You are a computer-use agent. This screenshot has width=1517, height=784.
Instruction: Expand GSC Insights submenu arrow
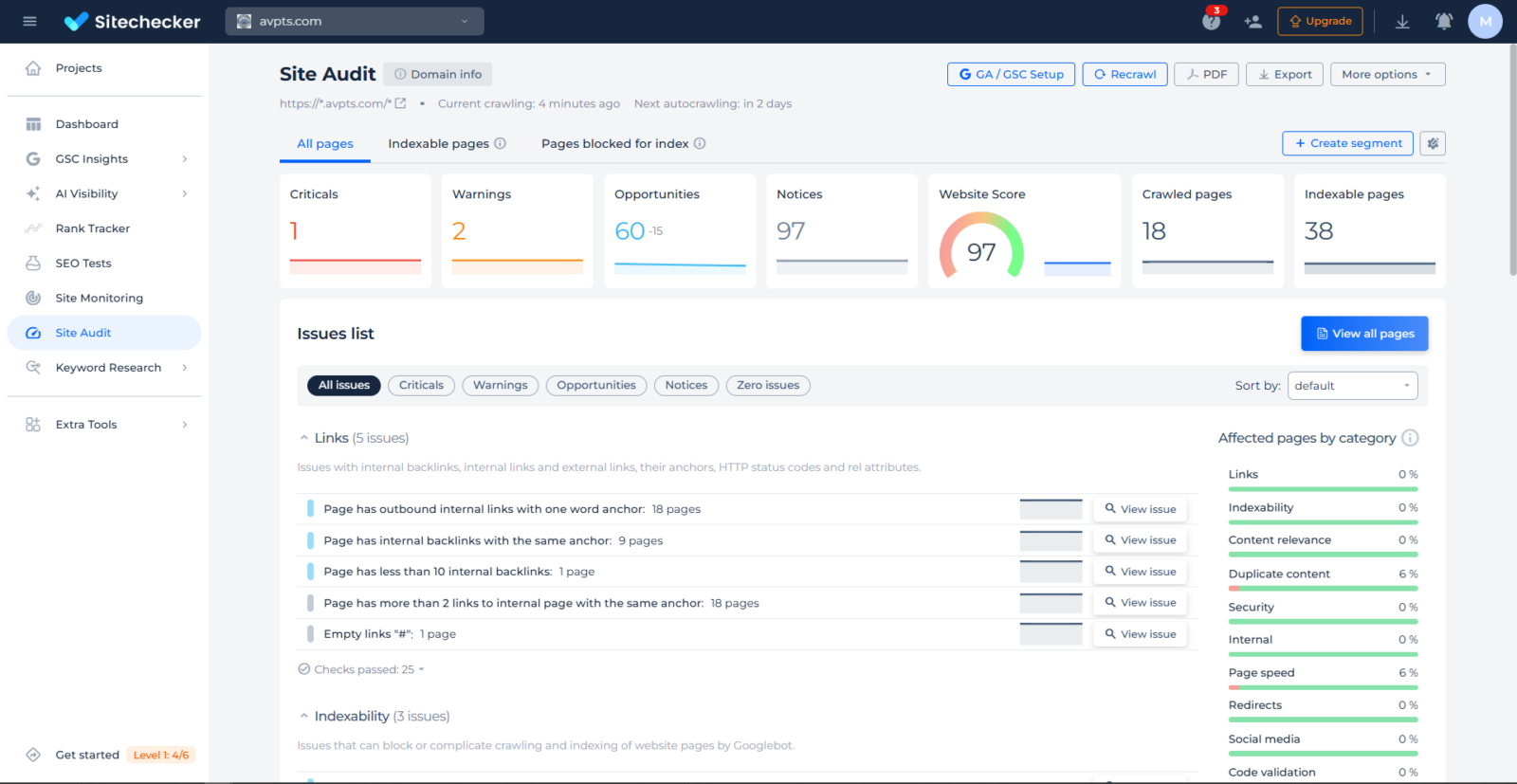185,159
